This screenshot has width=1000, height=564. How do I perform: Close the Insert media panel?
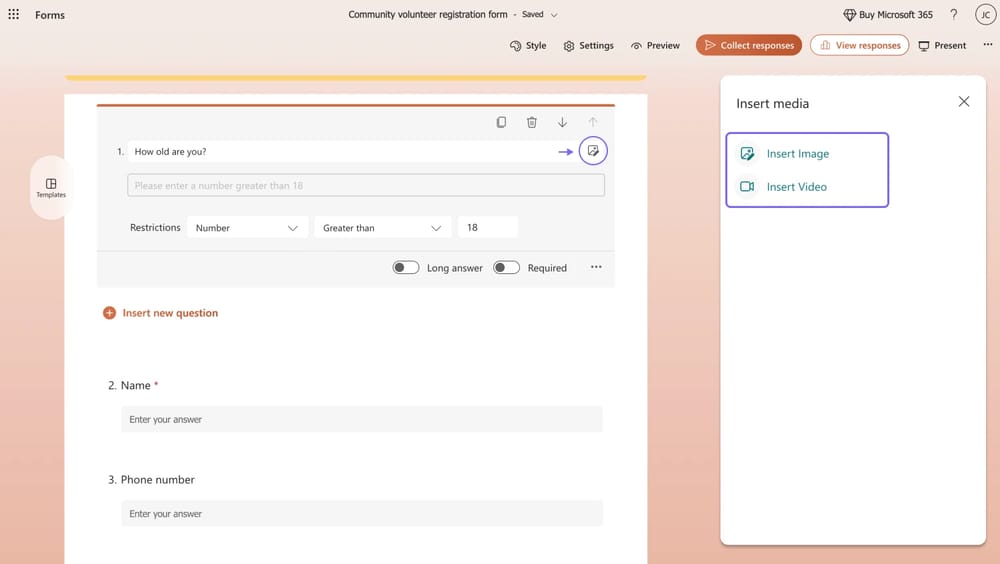(963, 102)
